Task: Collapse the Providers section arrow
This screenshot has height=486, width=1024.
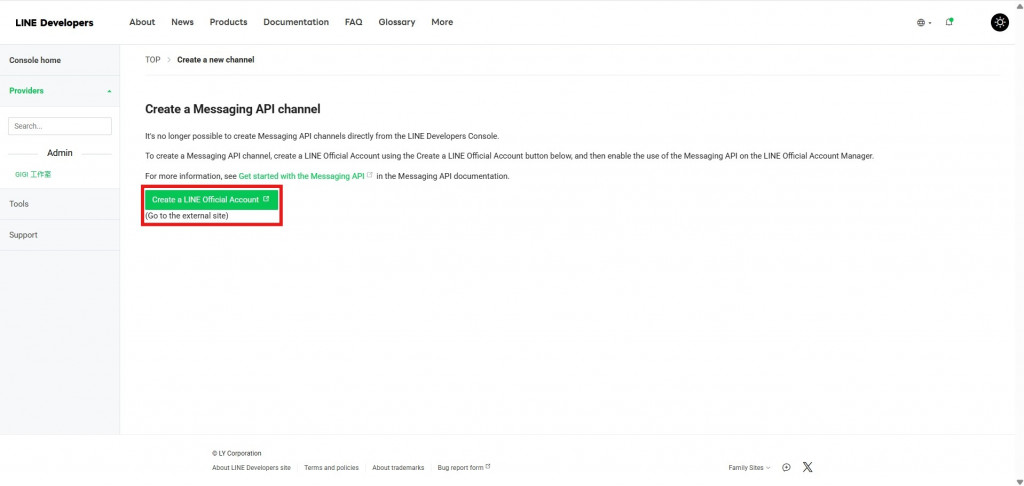Action: click(x=109, y=91)
